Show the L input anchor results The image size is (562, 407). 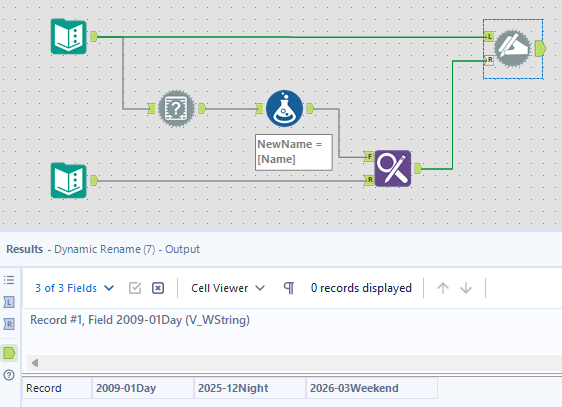9,302
